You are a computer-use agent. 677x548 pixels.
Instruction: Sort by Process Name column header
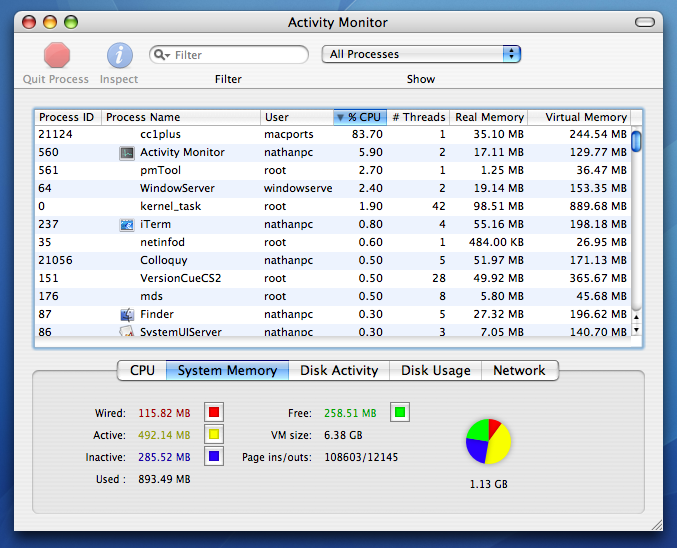click(x=180, y=117)
